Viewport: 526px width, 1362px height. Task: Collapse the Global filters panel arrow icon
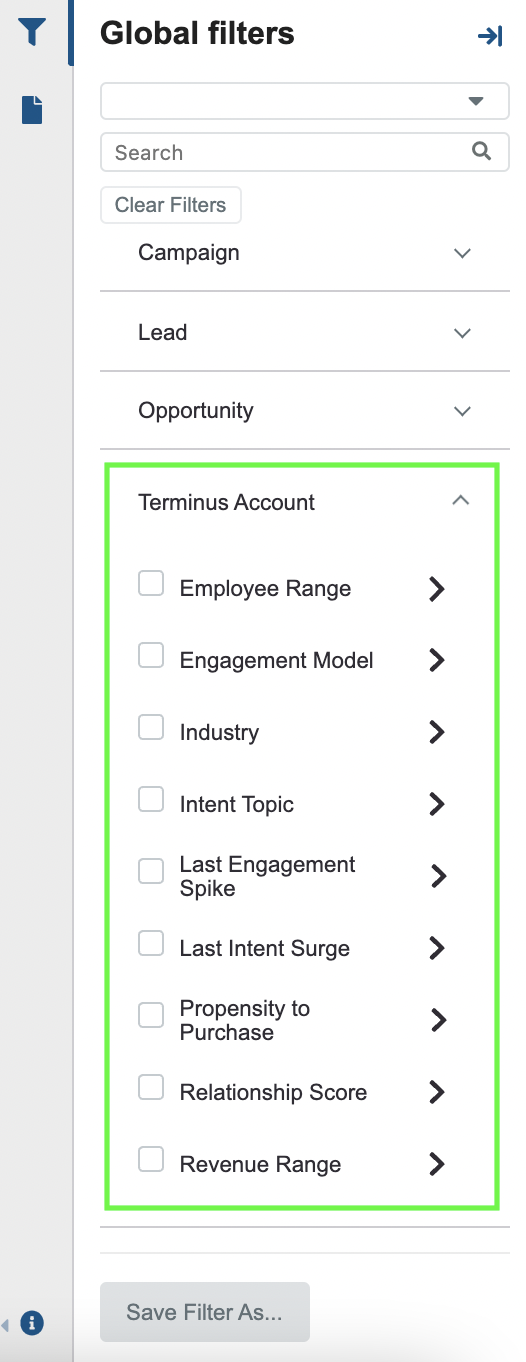[x=490, y=37]
